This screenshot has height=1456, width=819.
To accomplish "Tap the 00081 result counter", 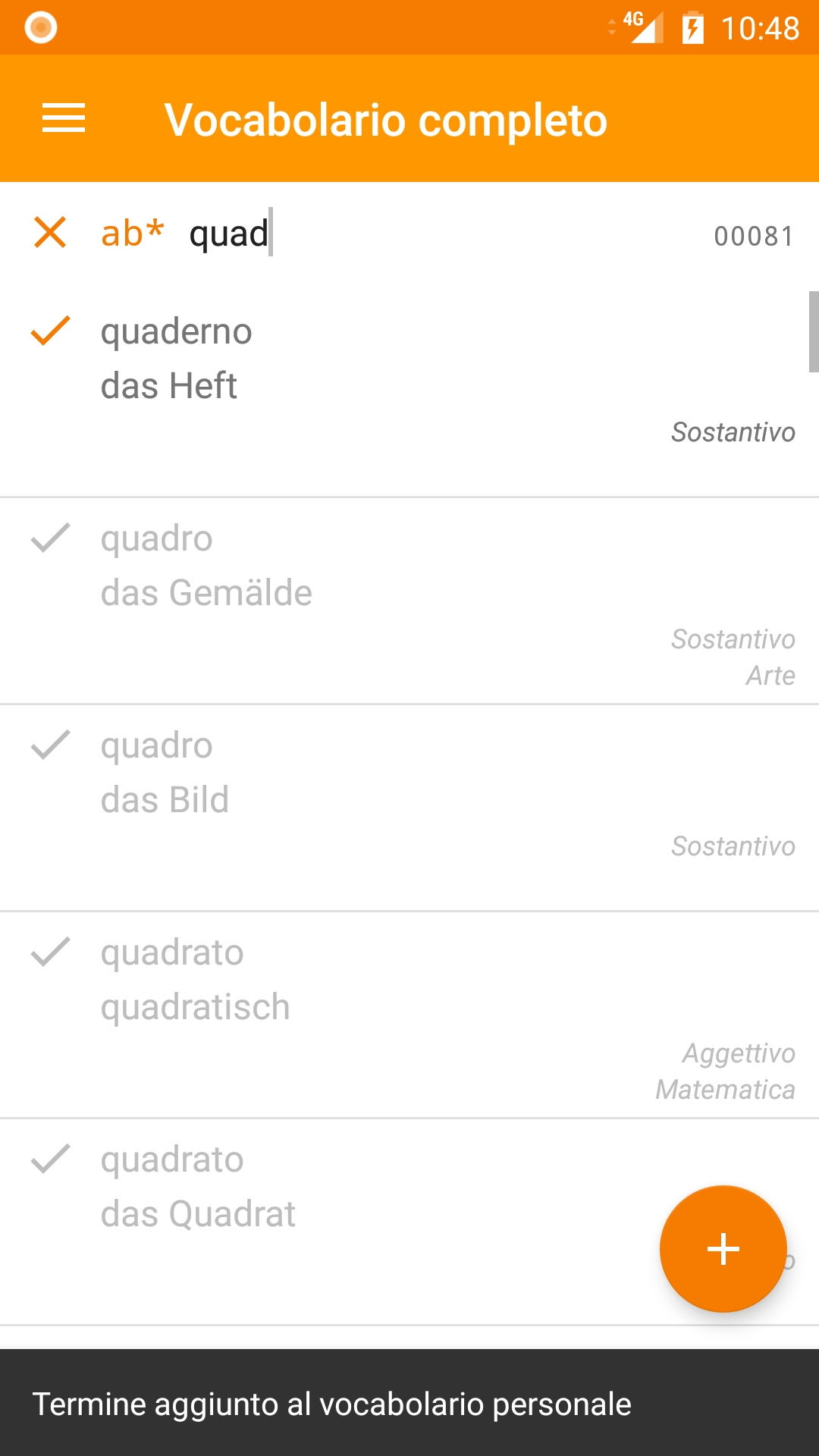I will coord(753,237).
